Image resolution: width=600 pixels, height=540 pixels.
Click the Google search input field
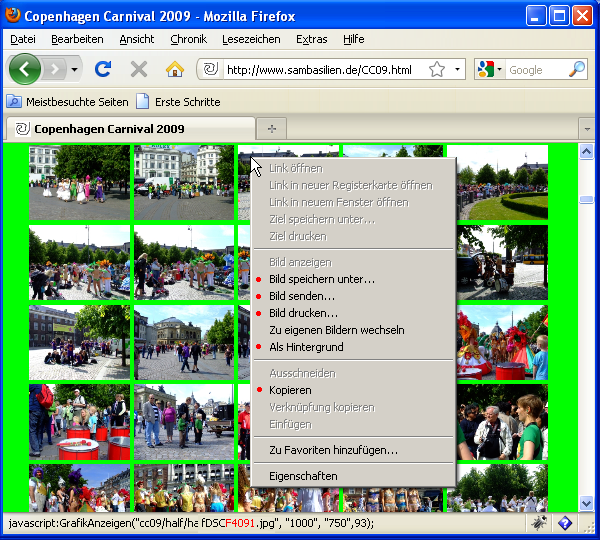pyautogui.click(x=535, y=70)
